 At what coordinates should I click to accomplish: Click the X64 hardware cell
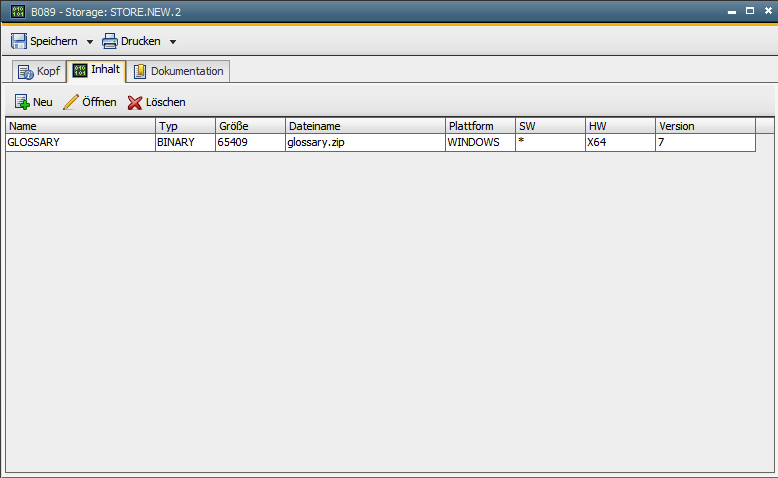621,142
